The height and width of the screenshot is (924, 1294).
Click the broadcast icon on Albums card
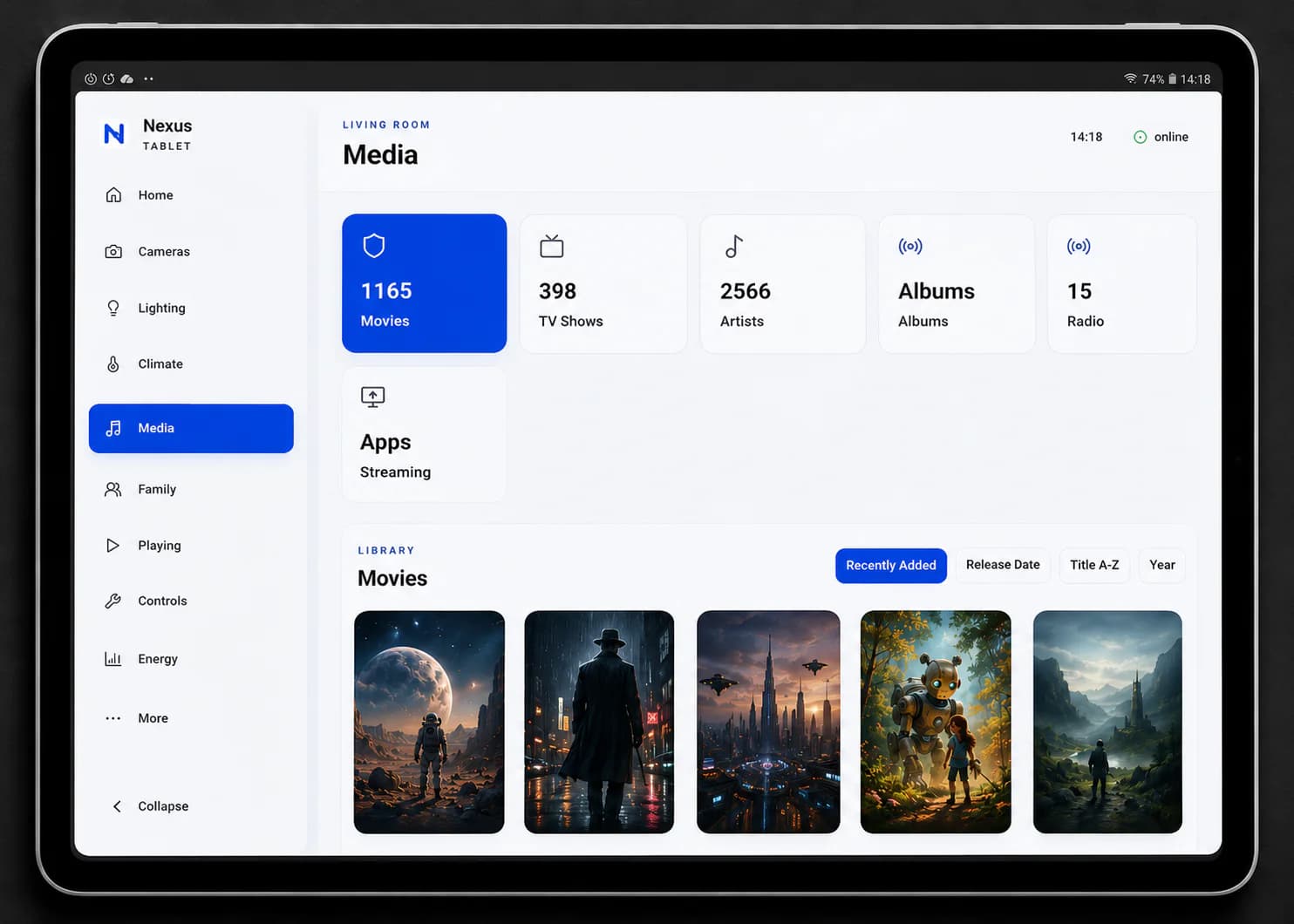tap(910, 246)
